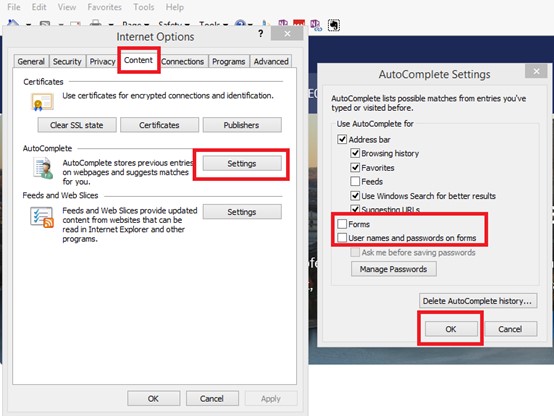
Task: Confirm AutoComplete Settings with OK
Action: coord(451,329)
